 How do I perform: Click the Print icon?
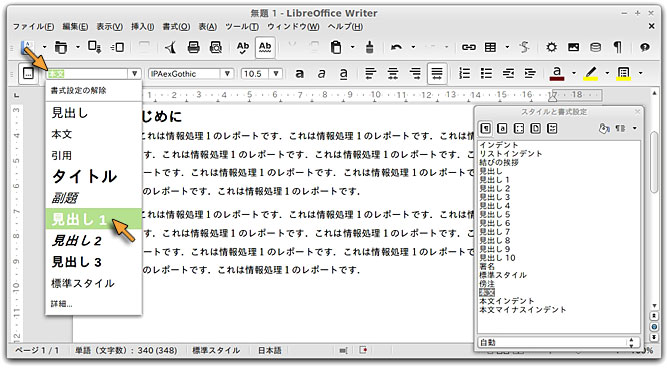tap(194, 47)
